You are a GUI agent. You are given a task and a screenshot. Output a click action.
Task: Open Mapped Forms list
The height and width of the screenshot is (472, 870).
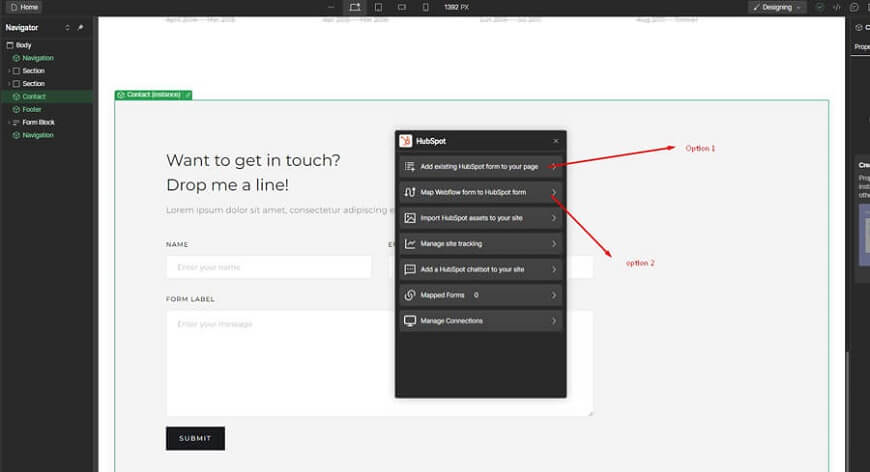[480, 295]
